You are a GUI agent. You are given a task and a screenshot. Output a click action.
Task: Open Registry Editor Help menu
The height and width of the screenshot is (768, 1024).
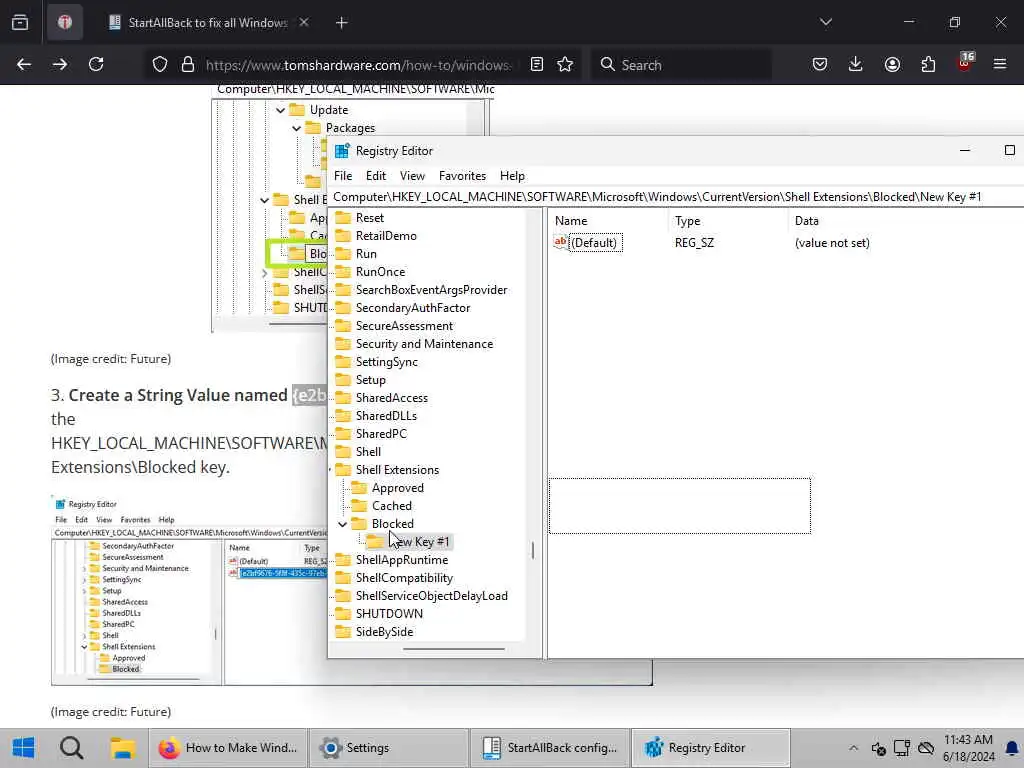pos(512,176)
